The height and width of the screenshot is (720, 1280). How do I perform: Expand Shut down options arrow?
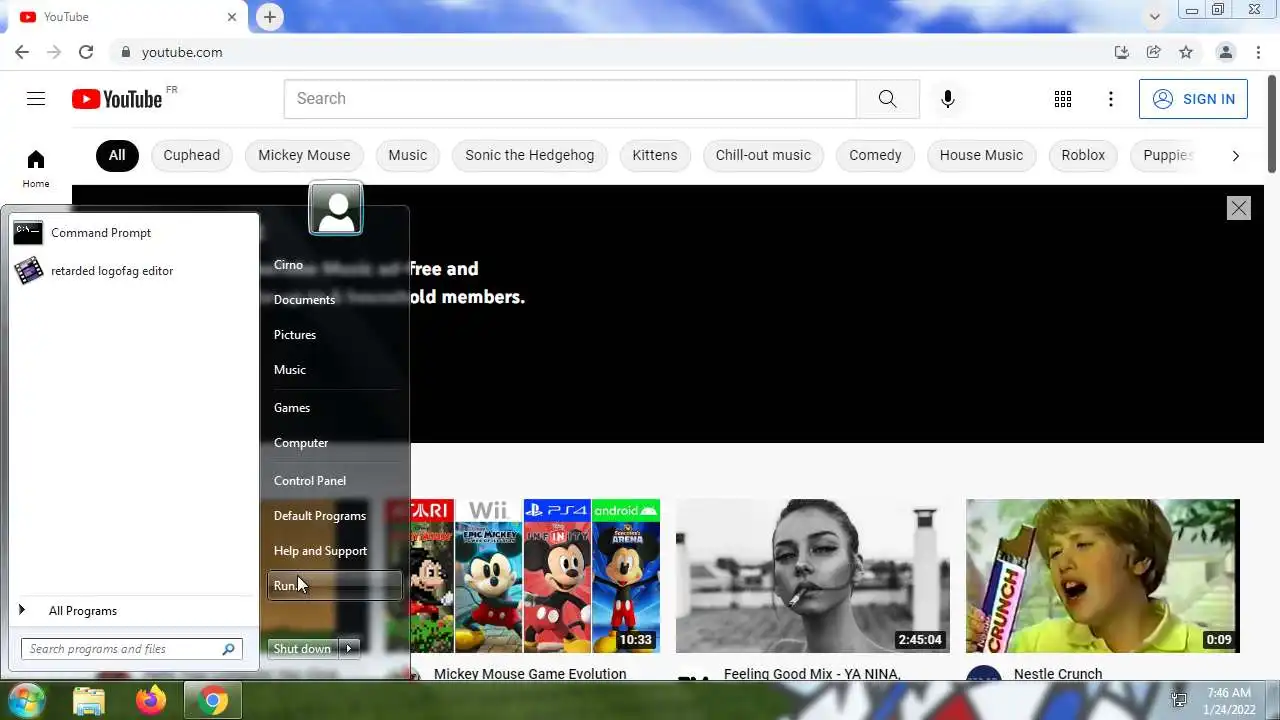(x=349, y=648)
